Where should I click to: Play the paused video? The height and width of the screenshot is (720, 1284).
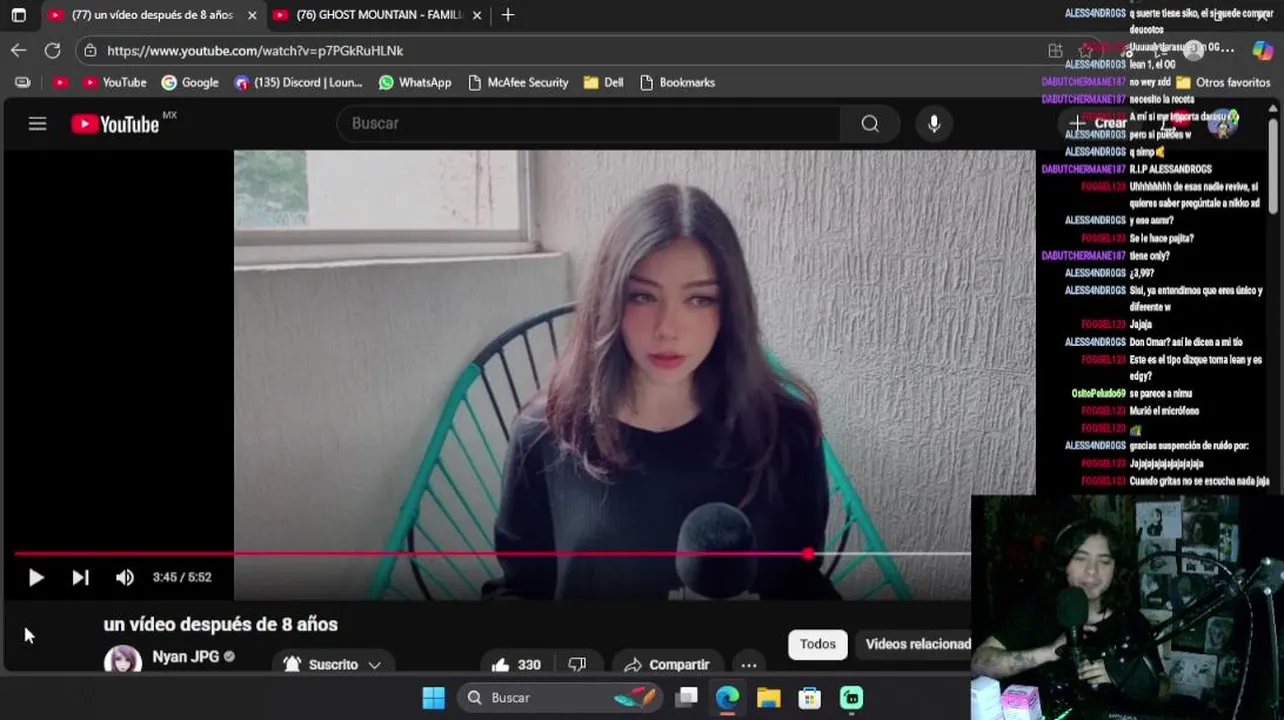pos(36,577)
